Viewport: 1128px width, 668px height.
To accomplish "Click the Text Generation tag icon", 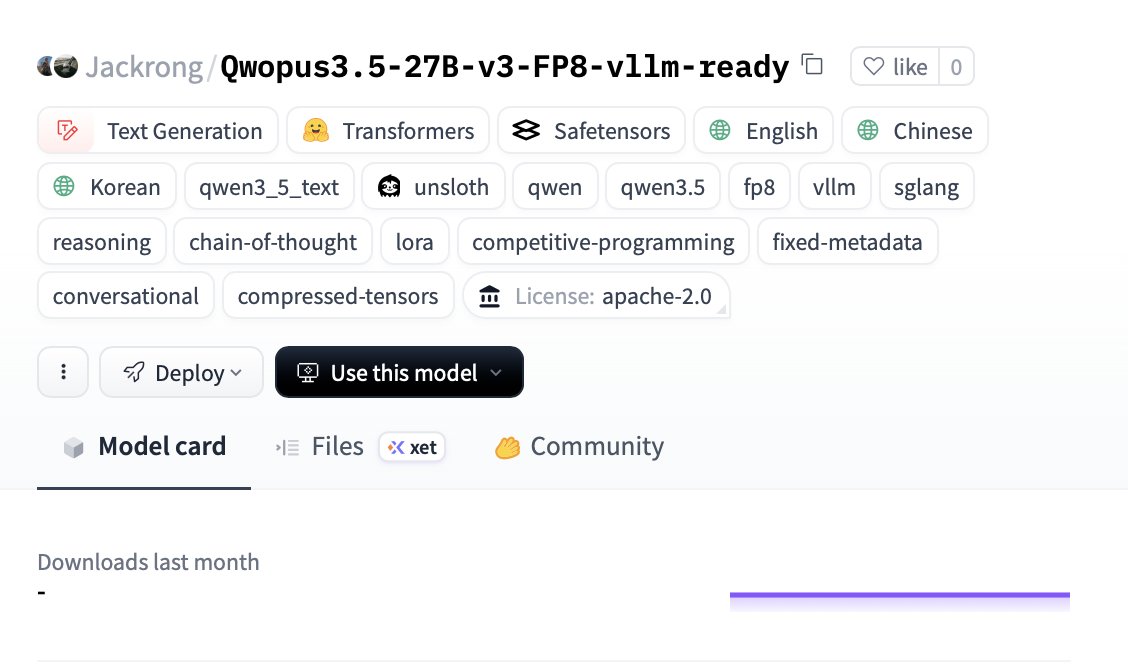I will pyautogui.click(x=67, y=131).
